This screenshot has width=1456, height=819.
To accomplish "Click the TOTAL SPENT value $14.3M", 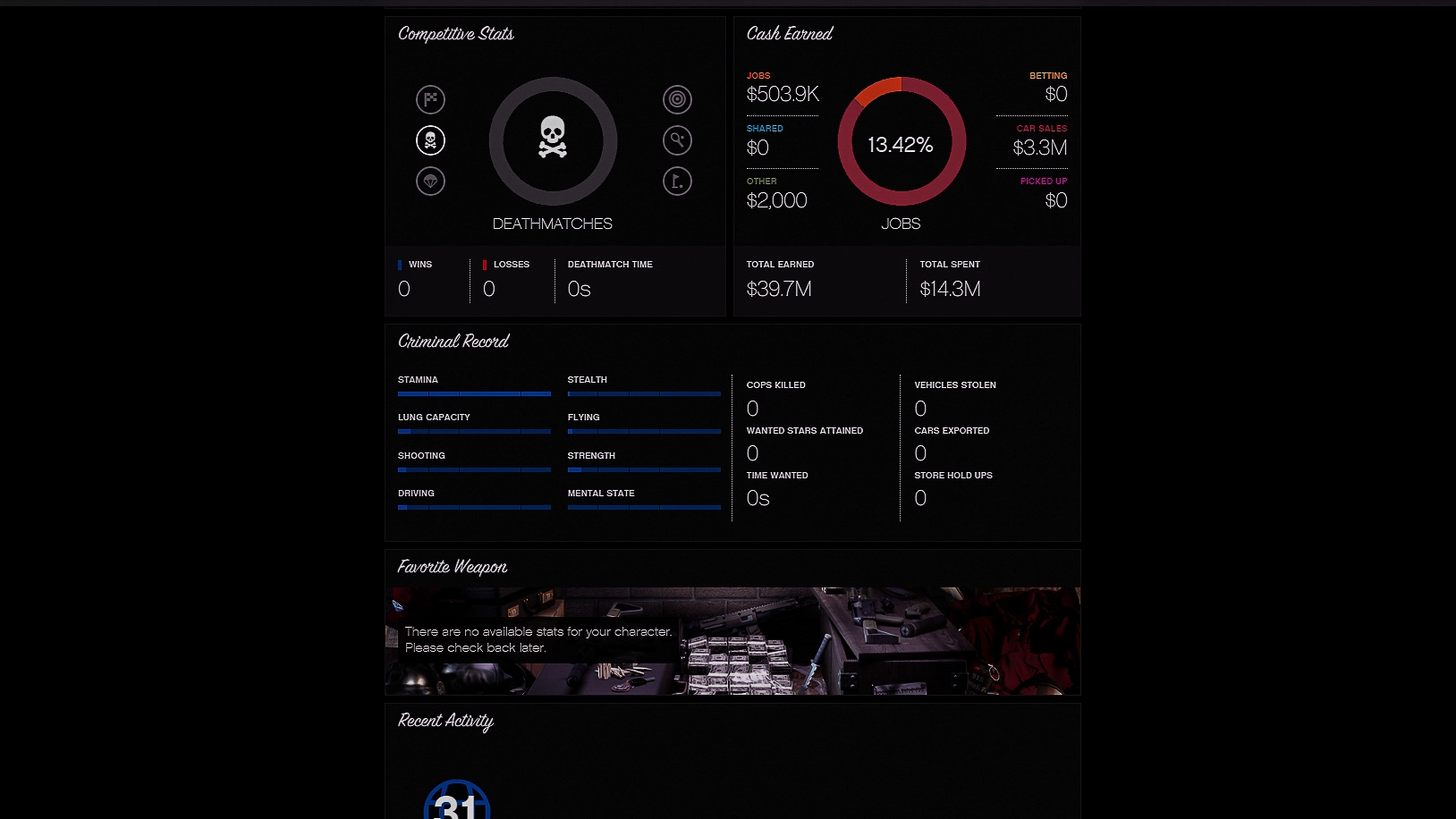I will [951, 289].
